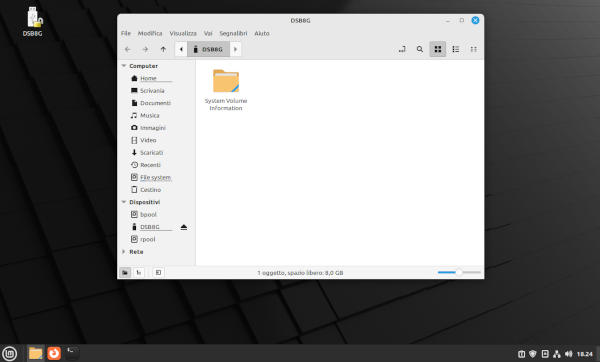Show tree view in the sidebar
Screen dimensions: 600x362
coord(139,272)
